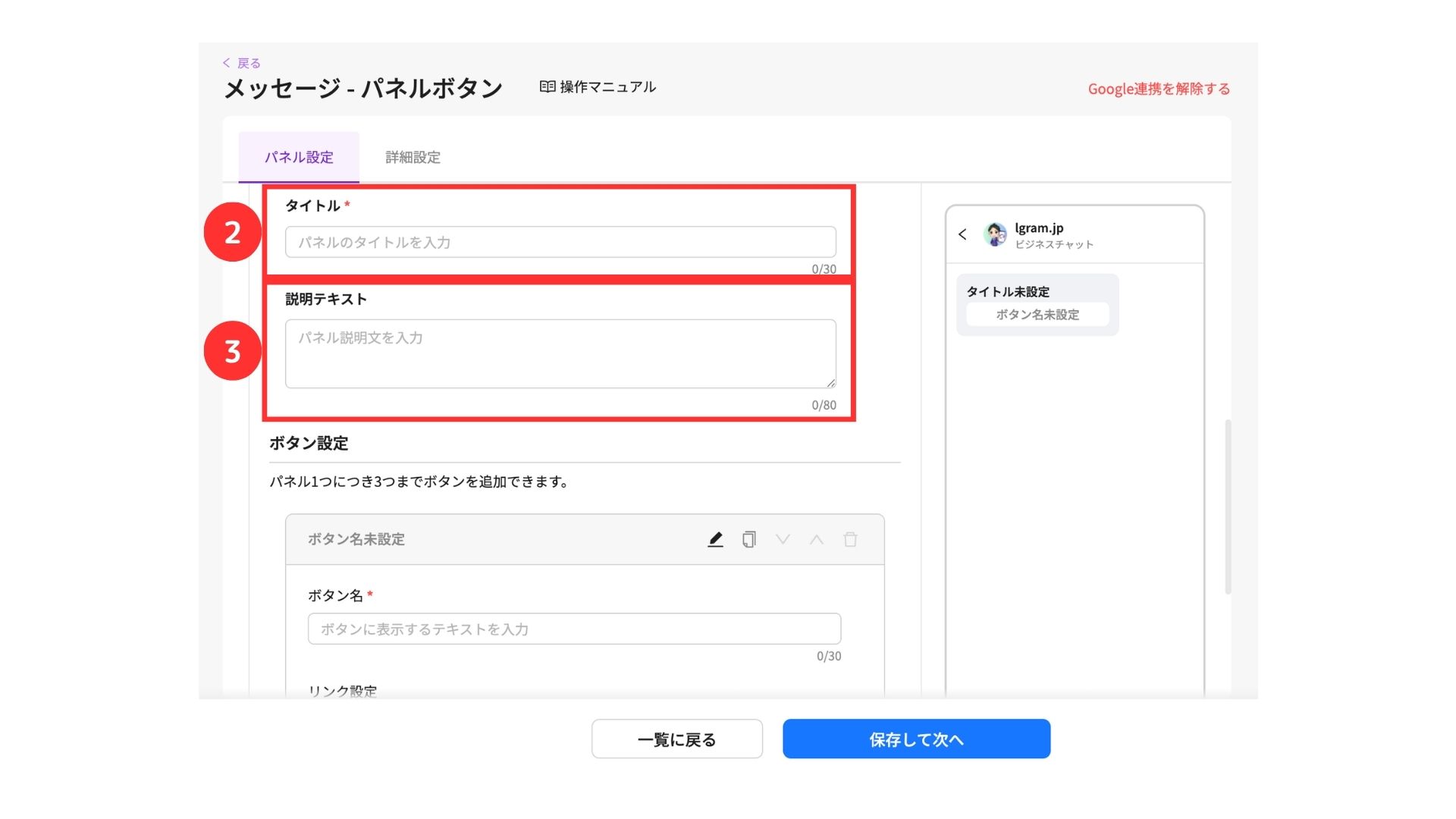The image size is (1456, 819).
Task: Switch to the パネル設定 tab
Action: [x=299, y=157]
